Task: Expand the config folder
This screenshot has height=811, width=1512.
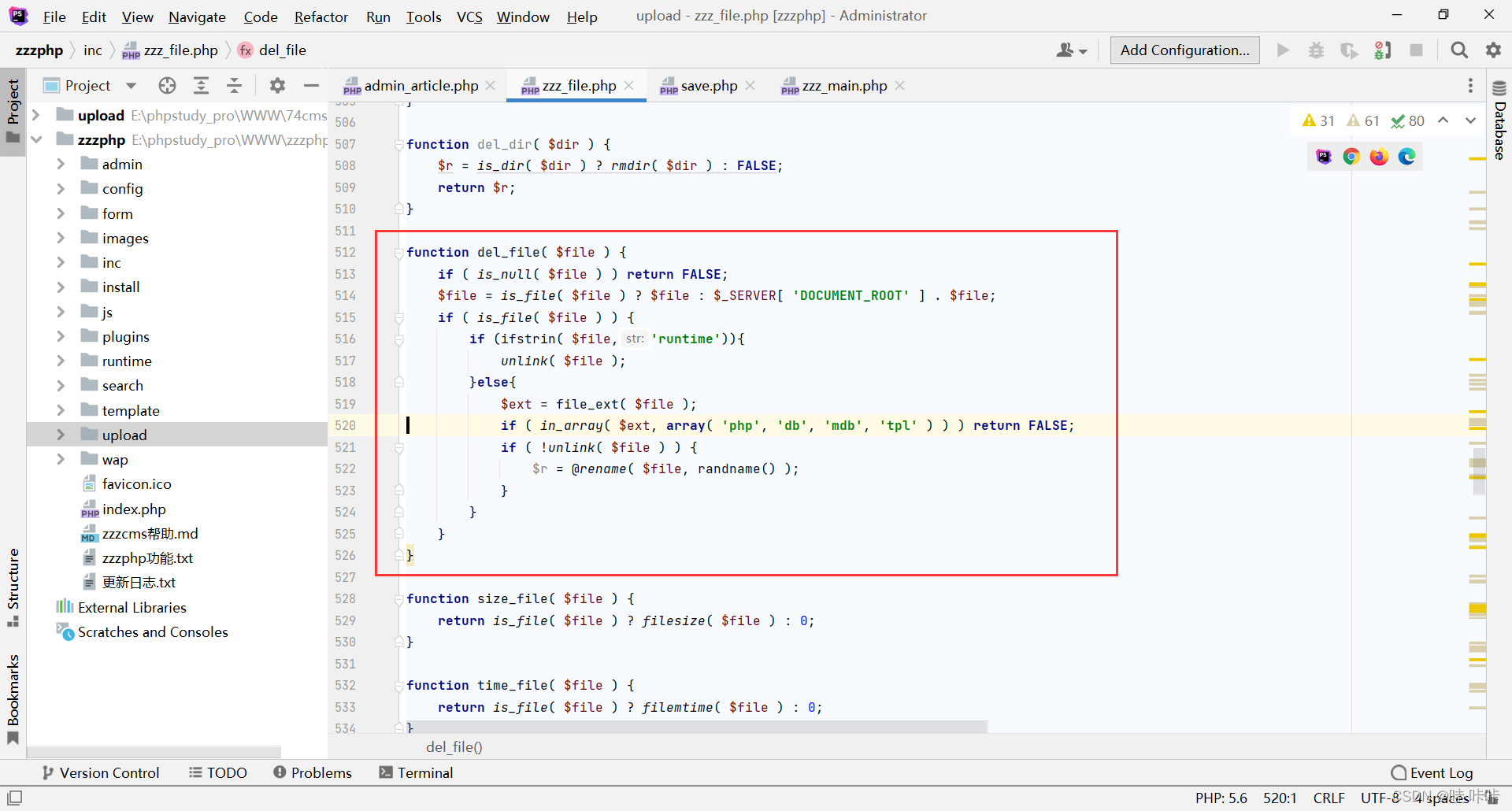Action: coord(61,189)
